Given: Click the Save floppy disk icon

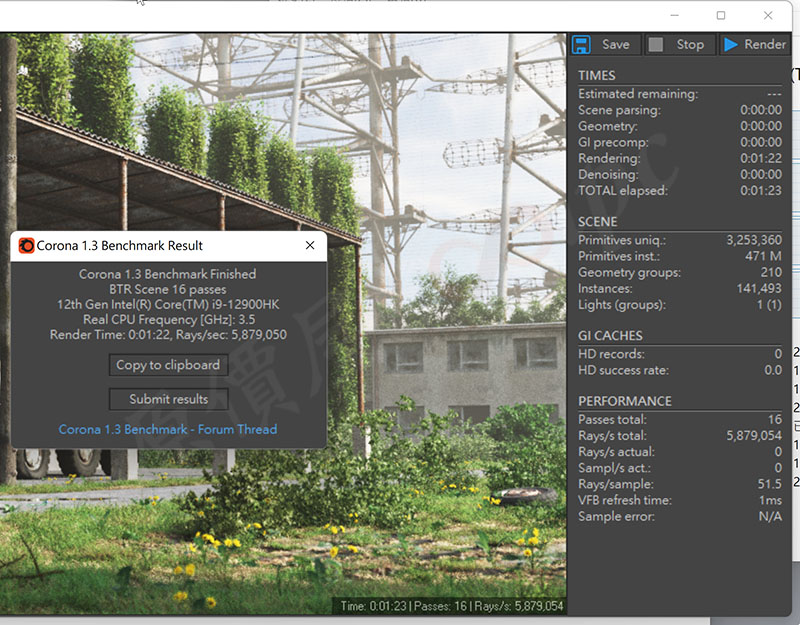Looking at the screenshot, I should click(x=581, y=44).
